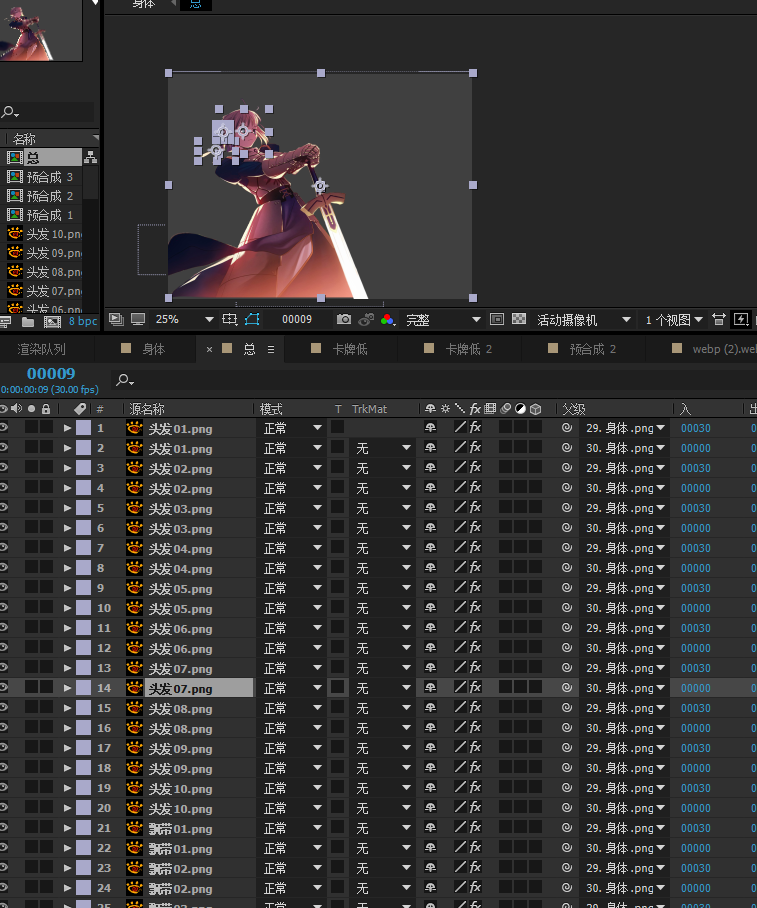This screenshot has width=757, height=908.
Task: Click the snapshot camera icon in viewer
Action: (x=344, y=320)
